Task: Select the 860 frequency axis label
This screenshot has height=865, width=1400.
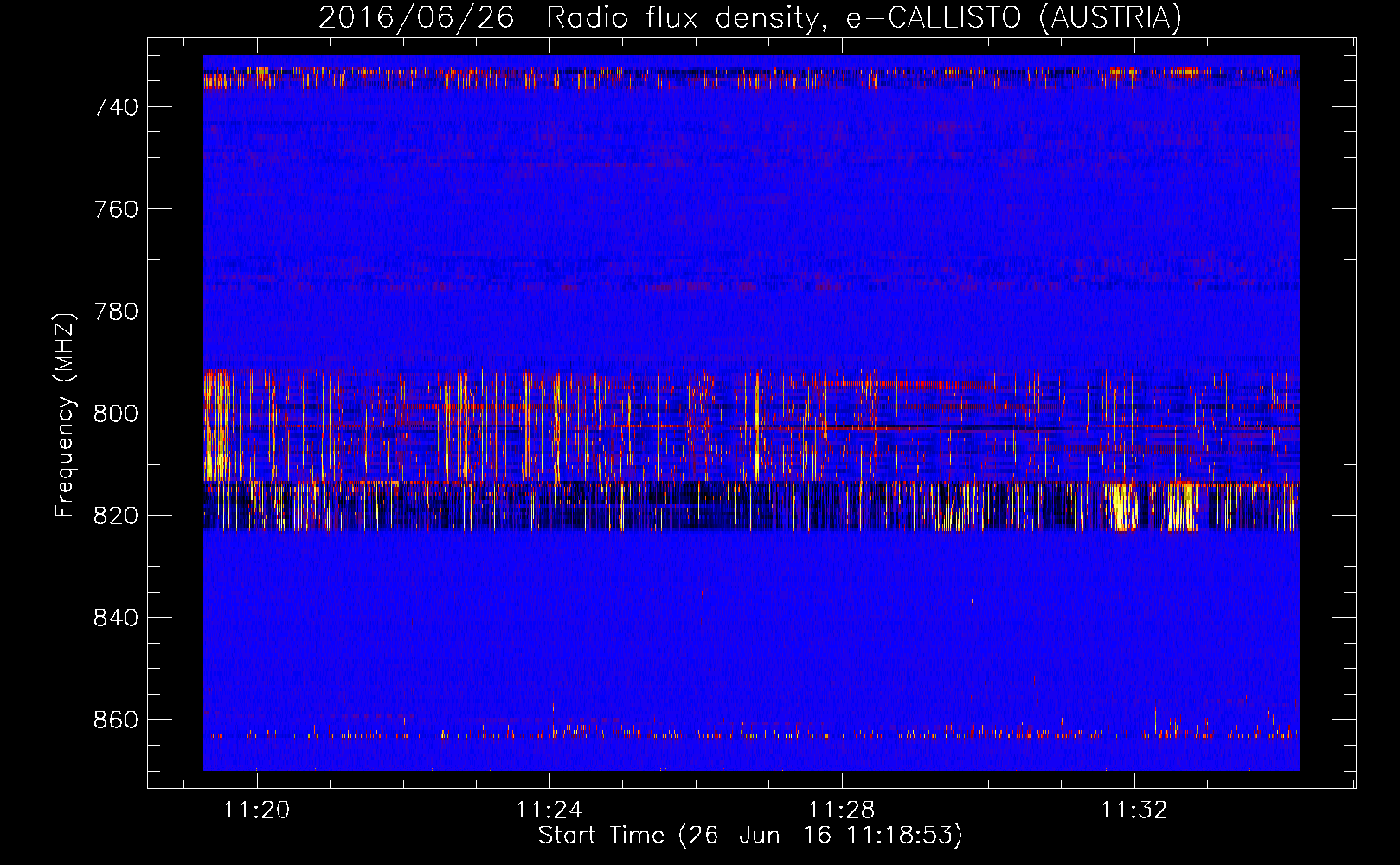Action: (116, 720)
